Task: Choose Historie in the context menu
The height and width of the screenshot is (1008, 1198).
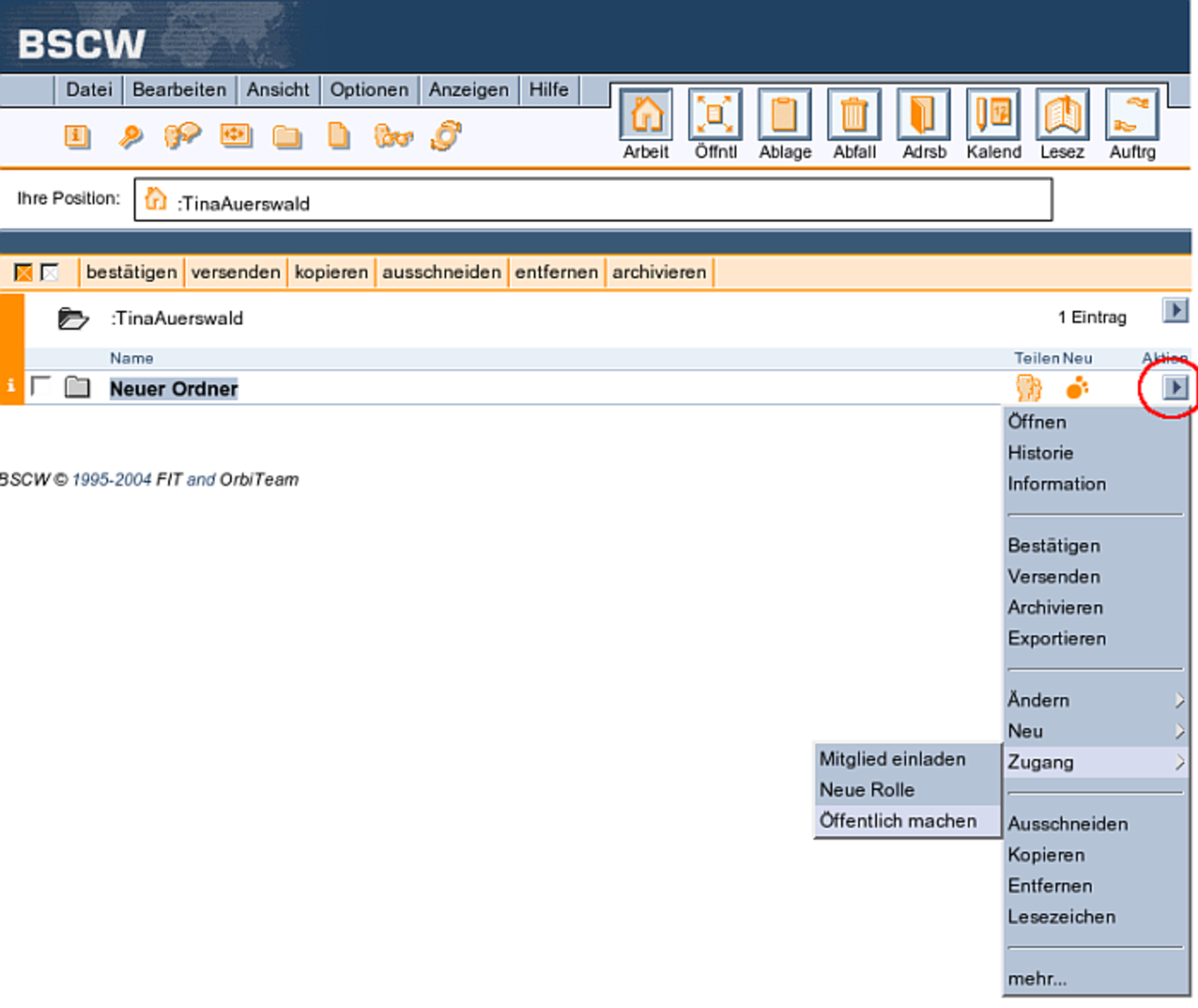Action: (x=1096, y=453)
